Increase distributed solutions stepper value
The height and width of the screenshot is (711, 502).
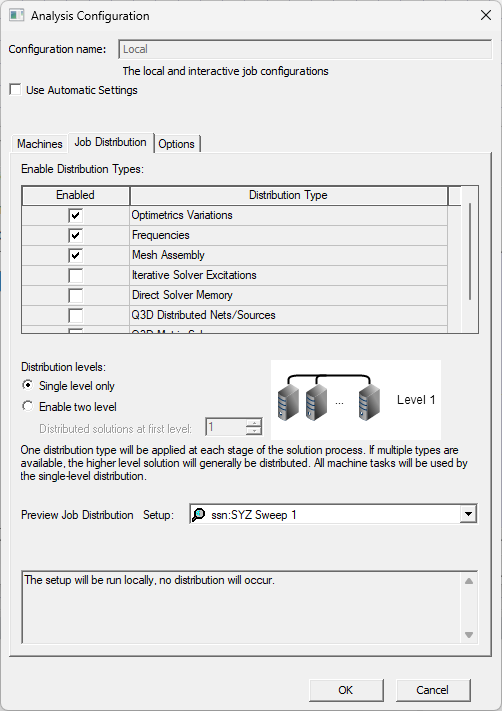tap(254, 423)
